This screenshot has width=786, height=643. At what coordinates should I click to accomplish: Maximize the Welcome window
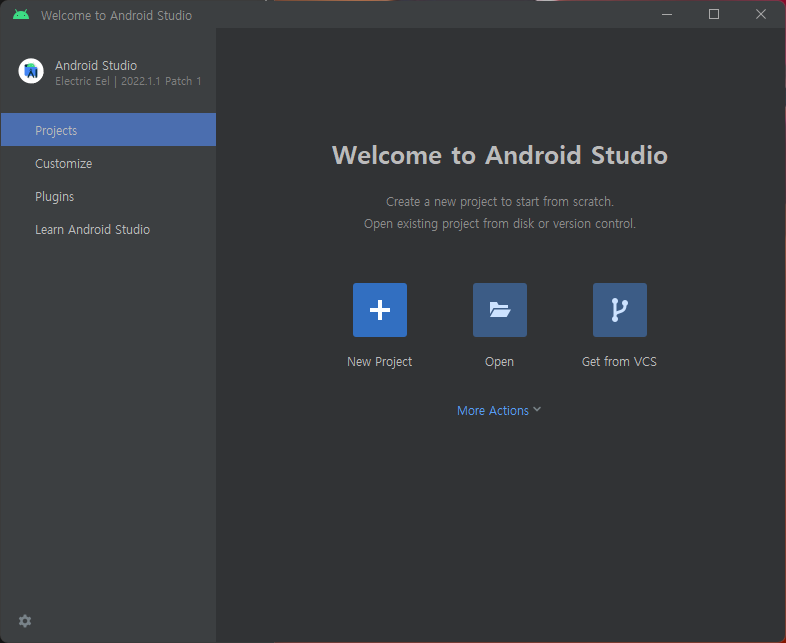point(714,15)
